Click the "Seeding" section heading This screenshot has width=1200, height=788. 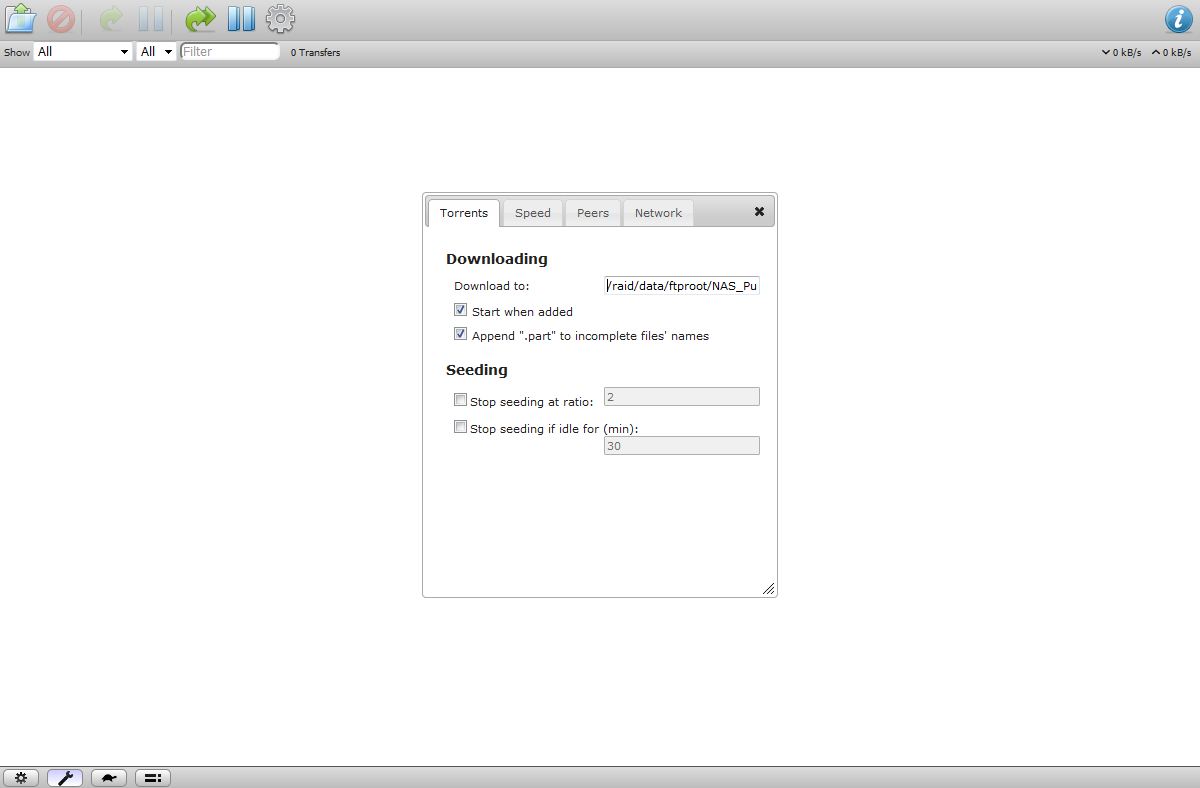[x=477, y=370]
